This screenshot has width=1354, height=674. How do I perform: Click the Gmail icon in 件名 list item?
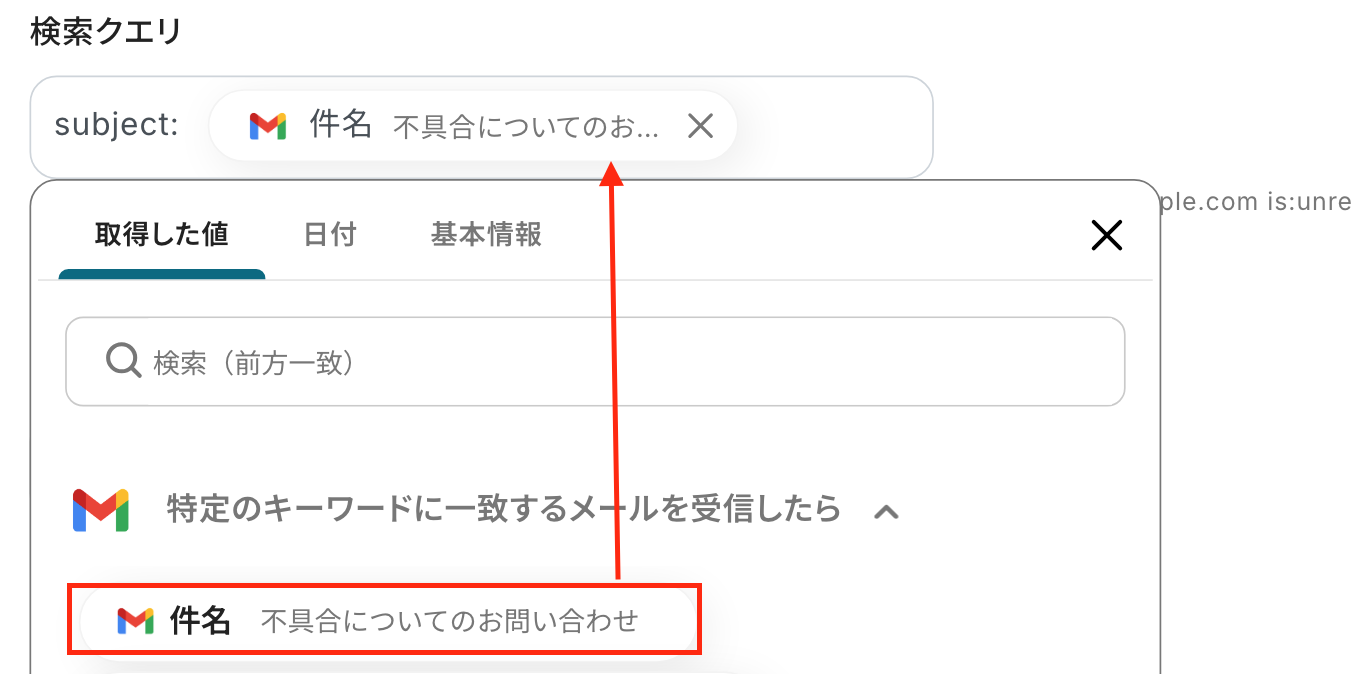pos(135,621)
